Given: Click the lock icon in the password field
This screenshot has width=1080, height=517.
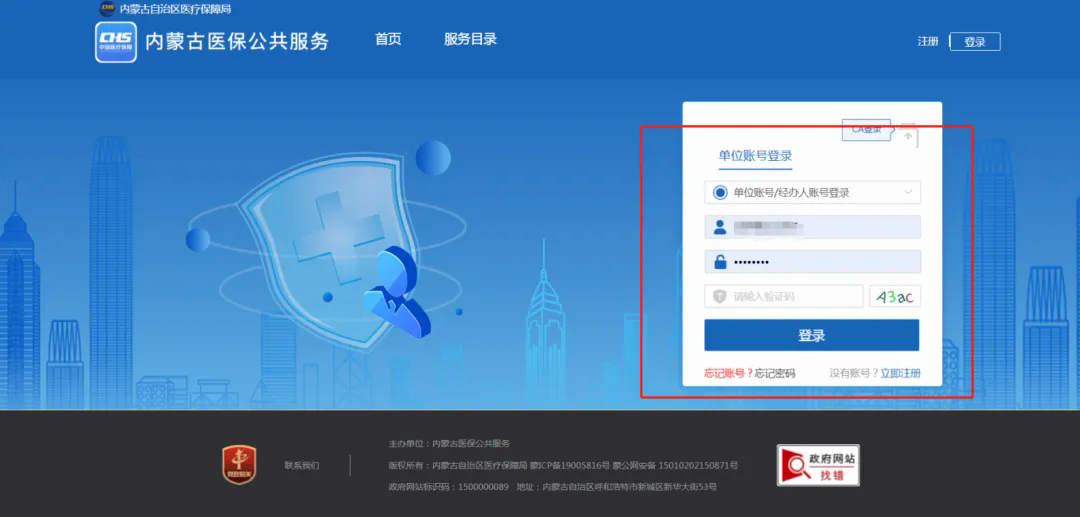Looking at the screenshot, I should (720, 262).
